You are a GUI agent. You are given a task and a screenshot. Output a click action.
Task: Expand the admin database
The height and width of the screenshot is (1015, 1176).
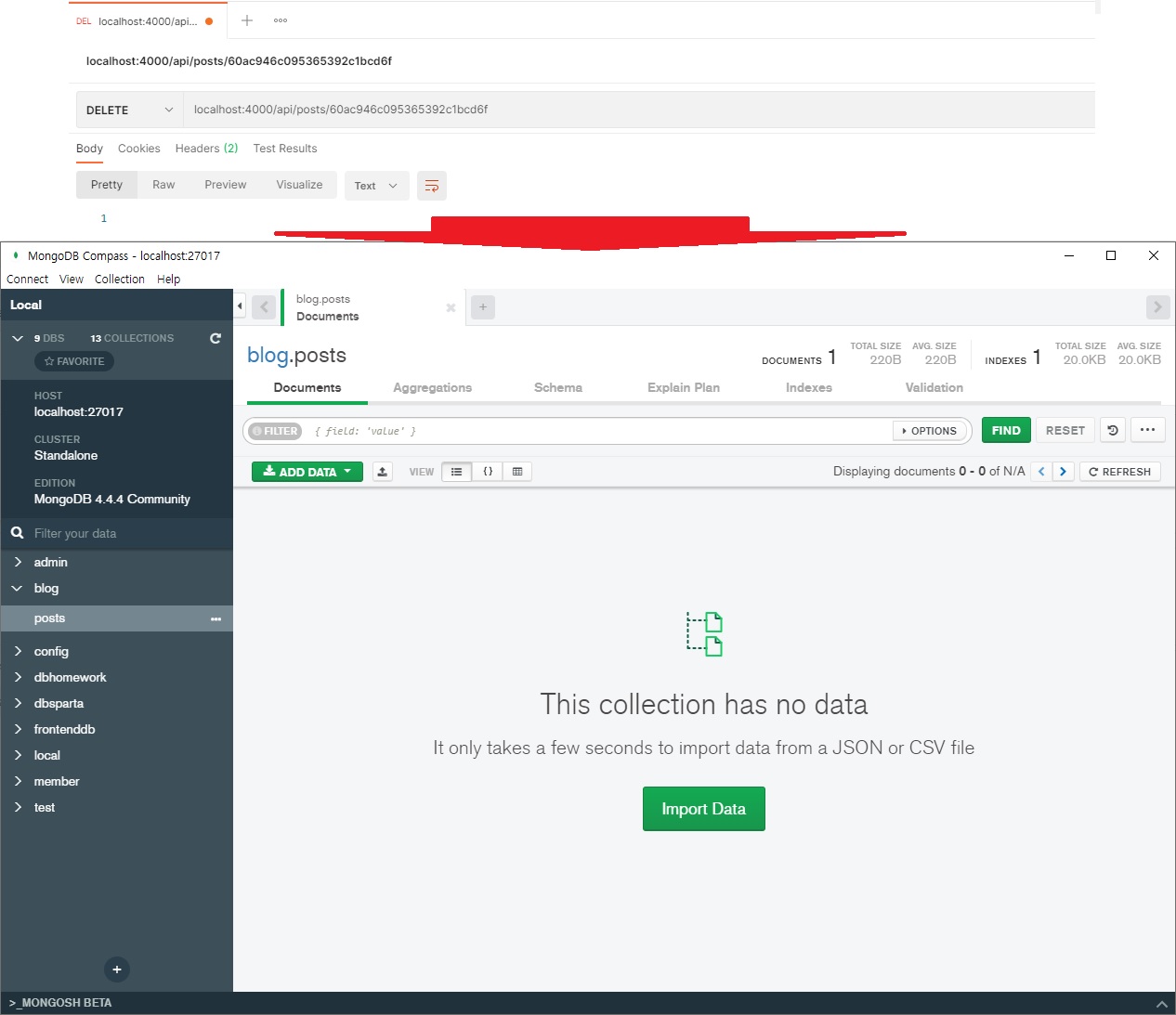coord(18,562)
